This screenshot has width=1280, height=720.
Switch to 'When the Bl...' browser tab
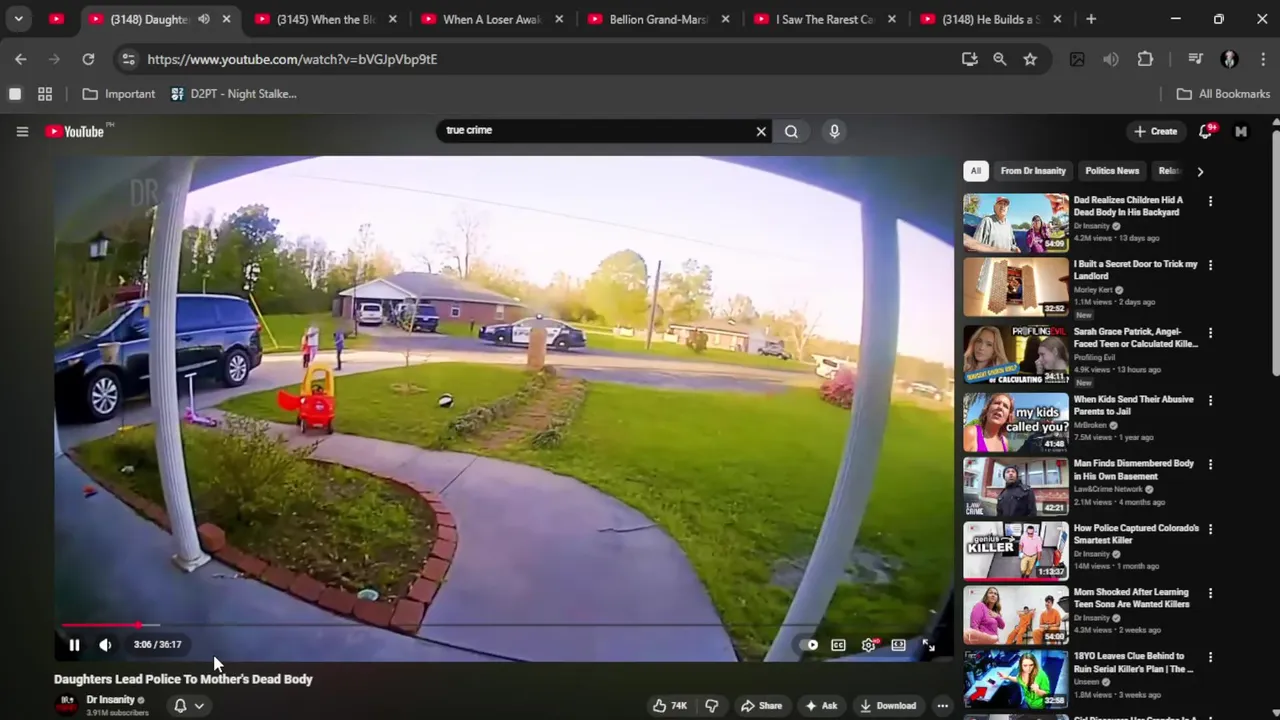[x=325, y=19]
